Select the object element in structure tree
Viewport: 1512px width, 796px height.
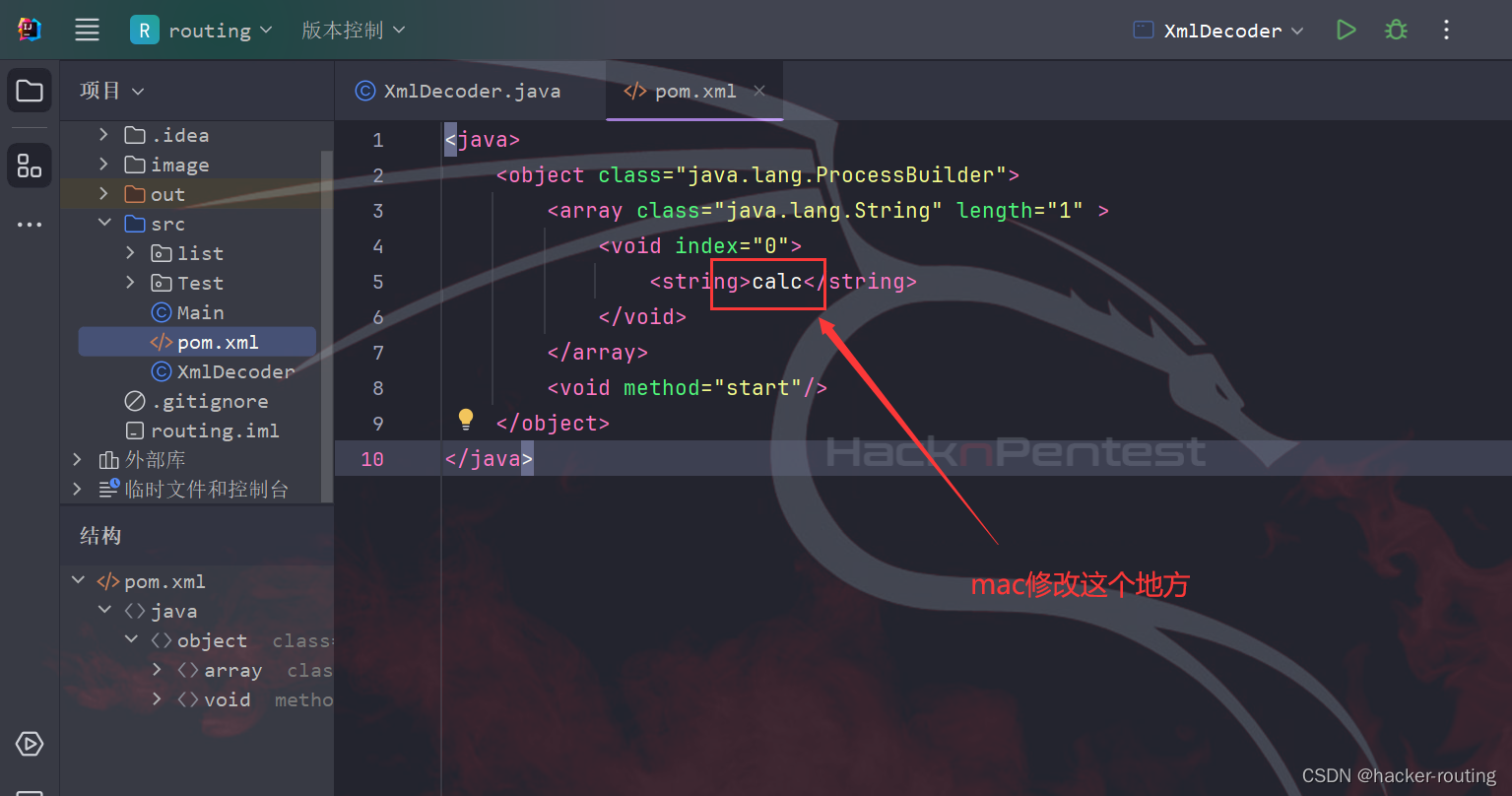click(212, 640)
